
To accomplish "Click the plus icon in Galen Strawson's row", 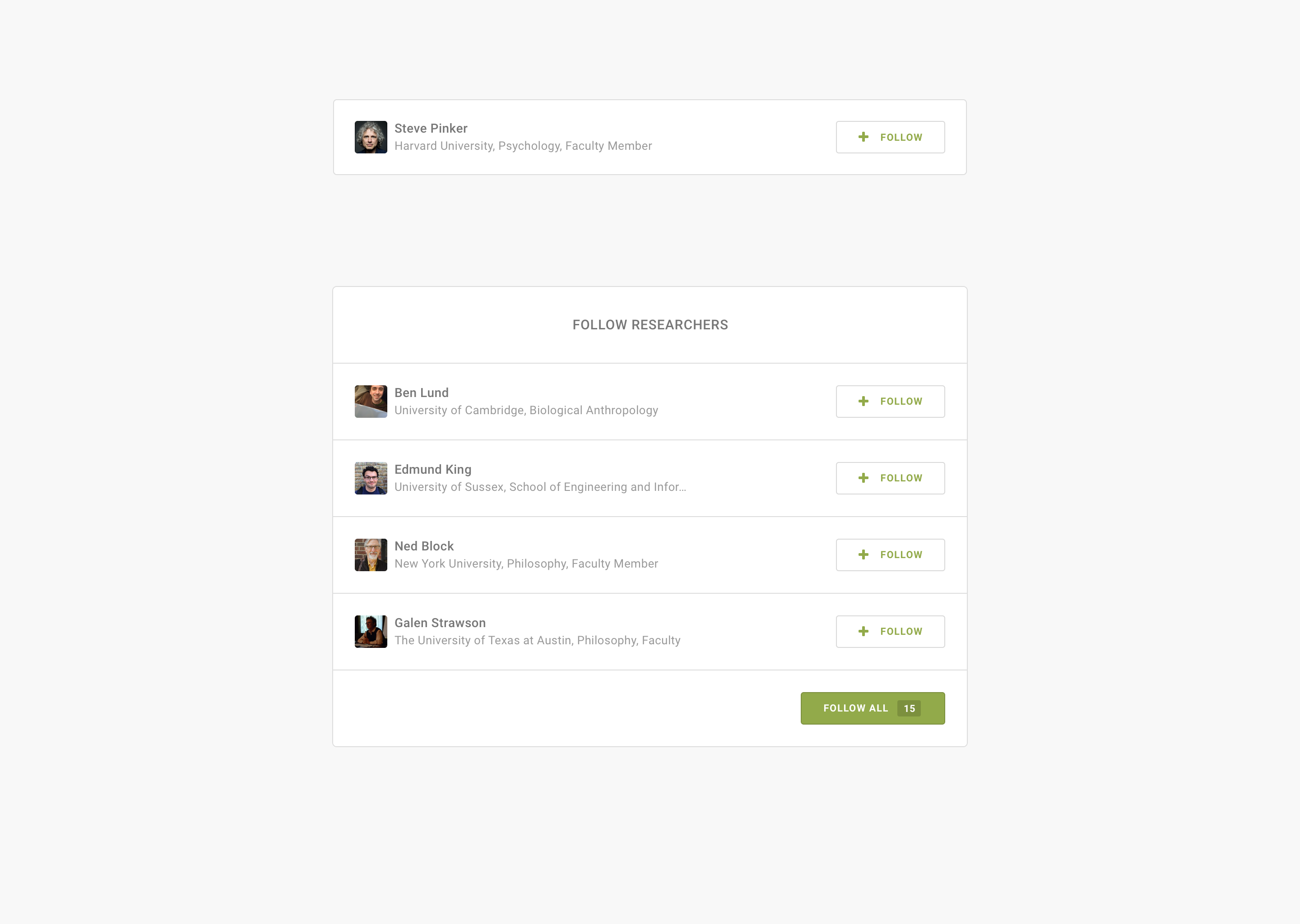I will [864, 632].
